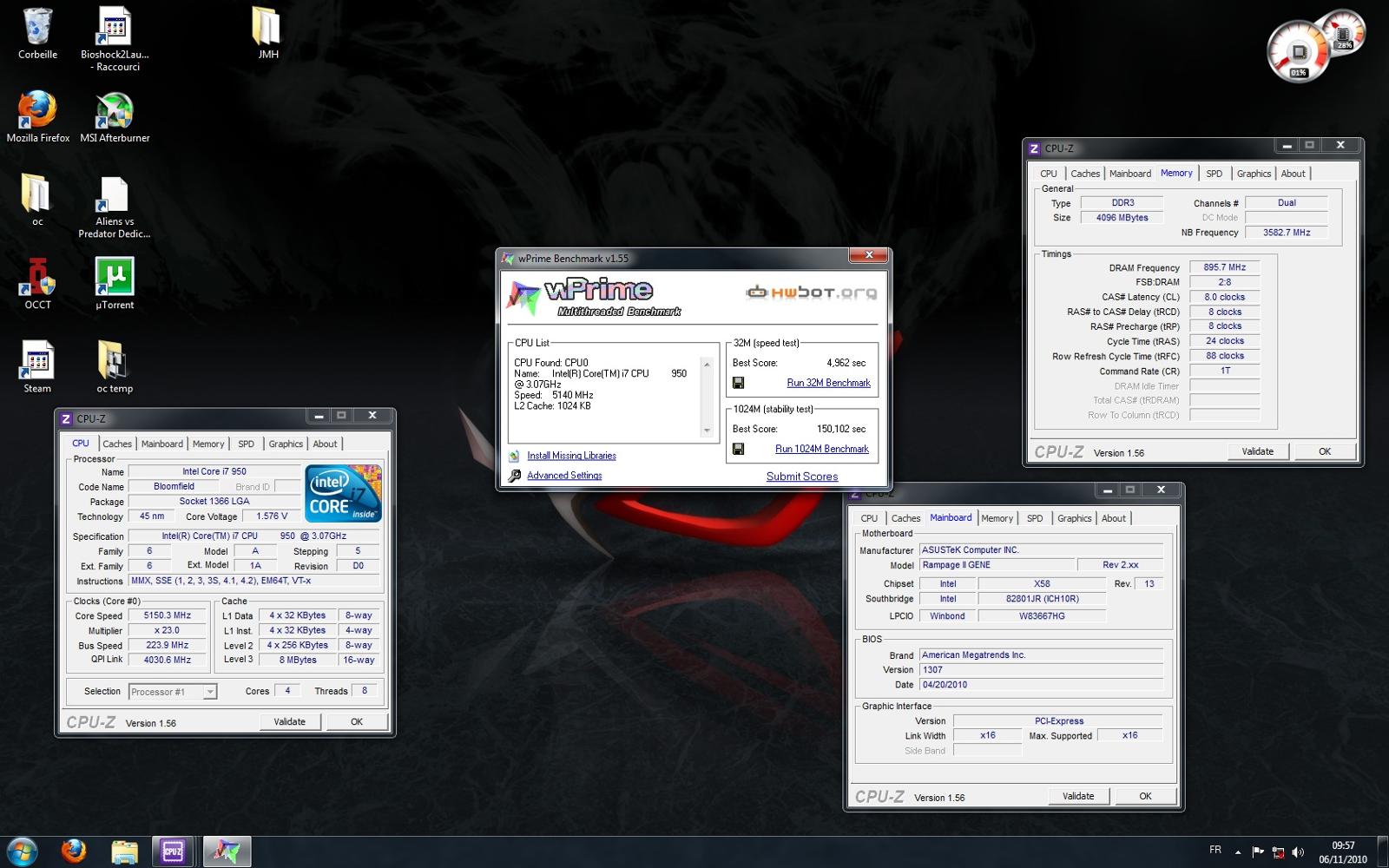Show hidden tray icons arrow

pyautogui.click(x=1238, y=852)
